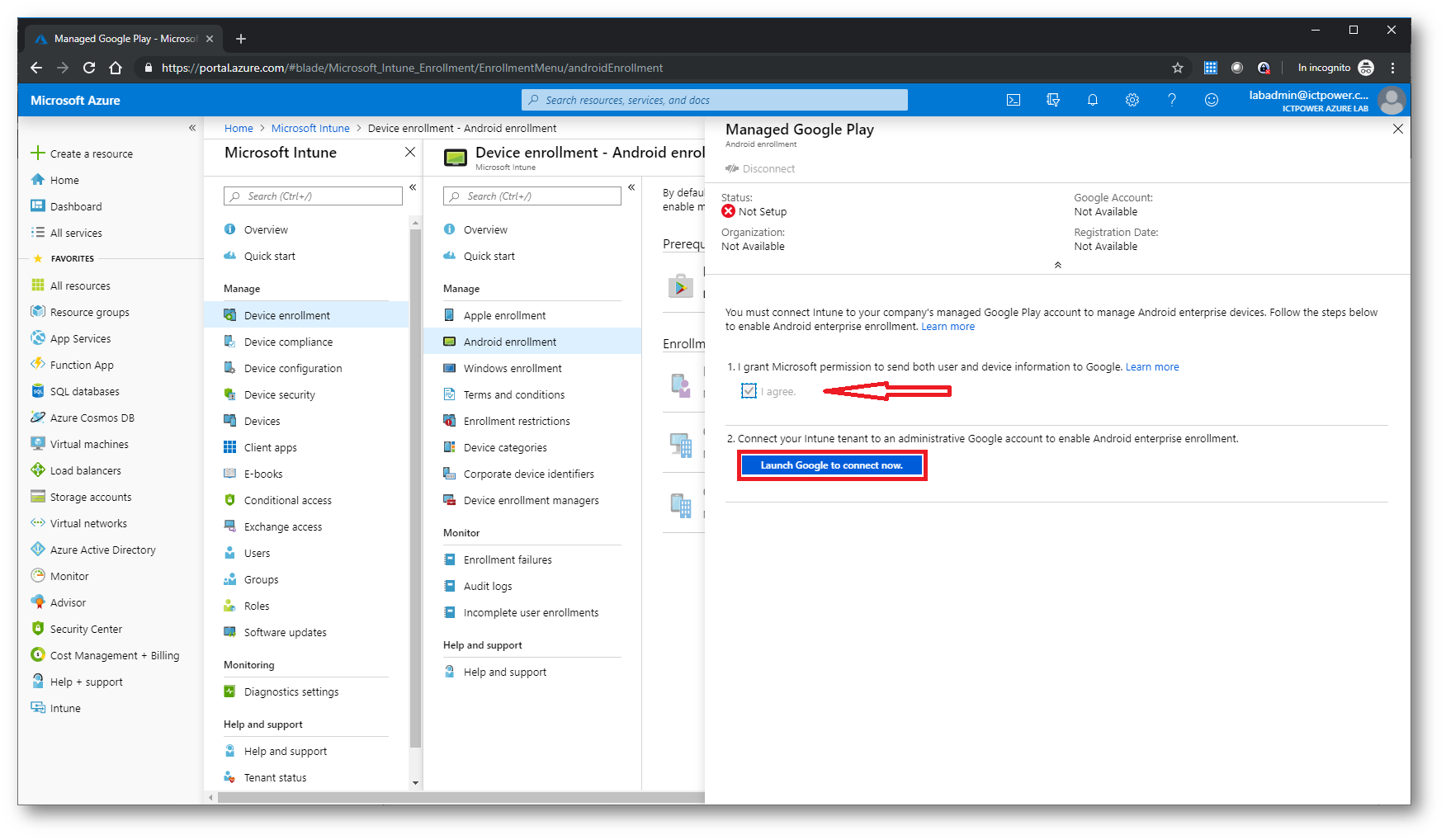The width and height of the screenshot is (1446, 840).
Task: Open Directory and subscription filter icon
Action: pyautogui.click(x=1052, y=100)
